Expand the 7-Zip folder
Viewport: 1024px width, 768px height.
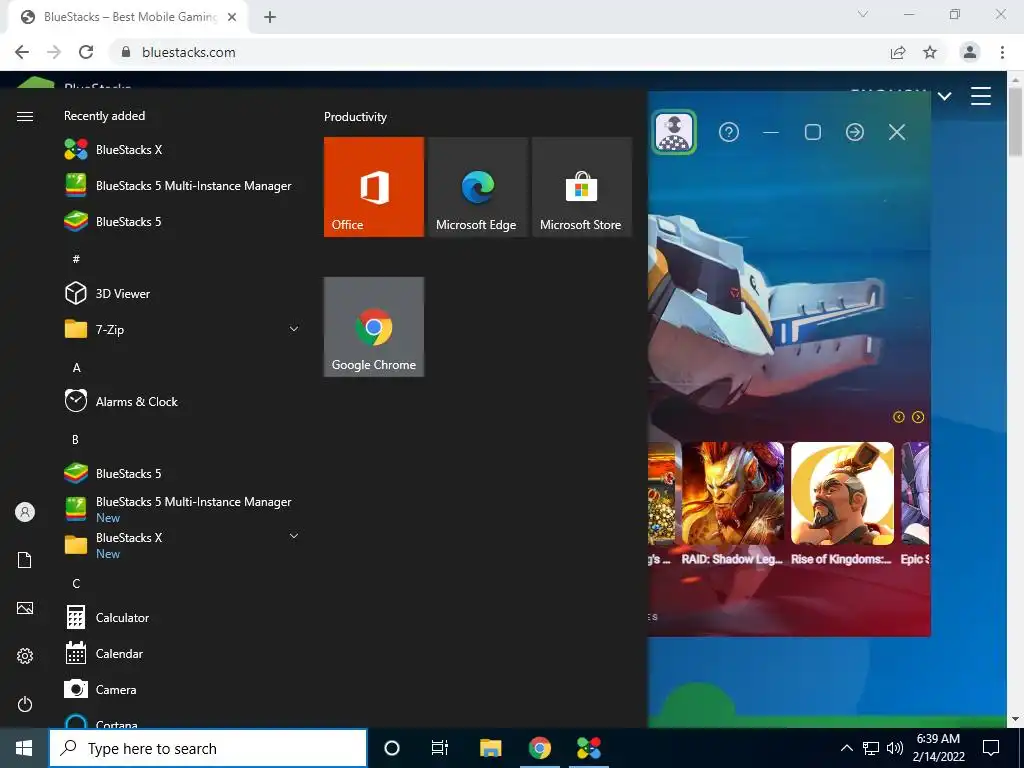pyautogui.click(x=294, y=328)
